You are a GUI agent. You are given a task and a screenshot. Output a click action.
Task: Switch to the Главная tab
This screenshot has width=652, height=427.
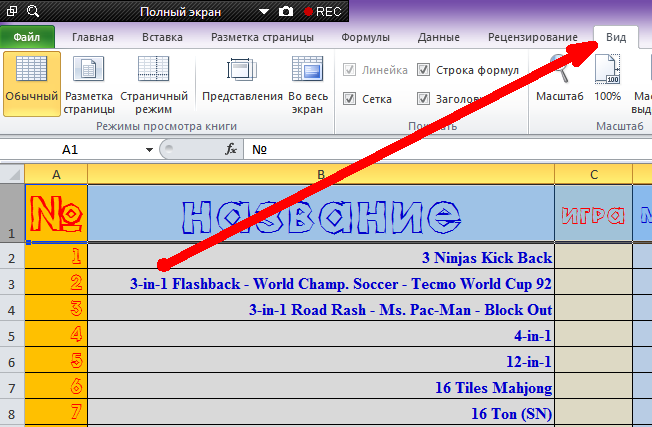(93, 37)
